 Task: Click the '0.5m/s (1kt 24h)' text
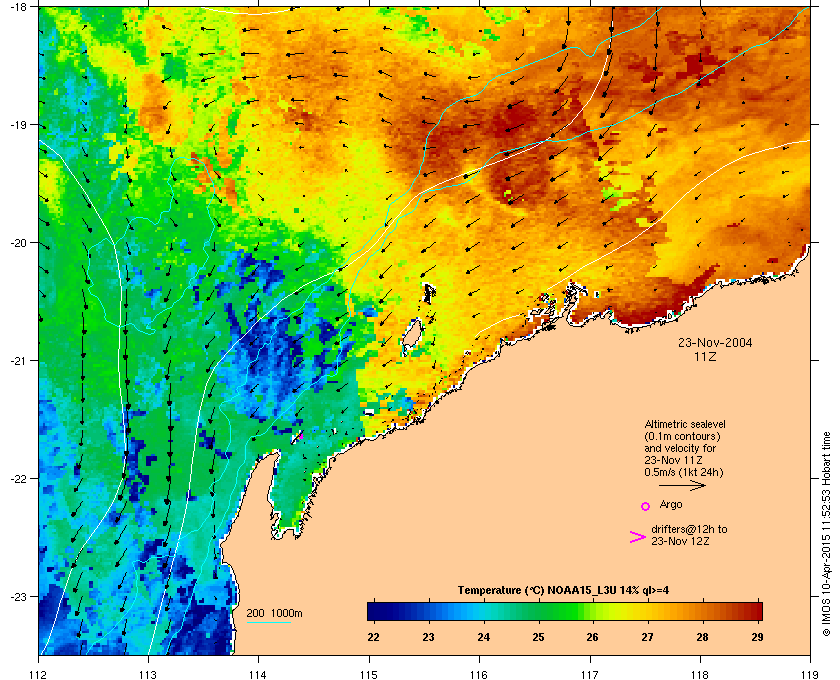[683, 473]
